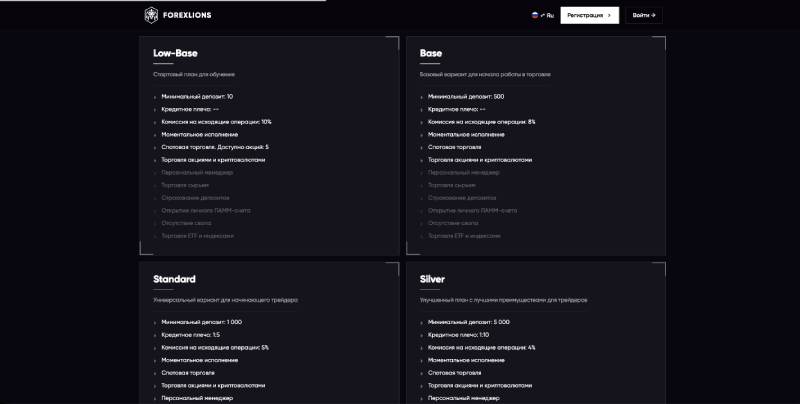The height and width of the screenshot is (404, 800).
Task: Click the Silver plan title
Action: [433, 279]
